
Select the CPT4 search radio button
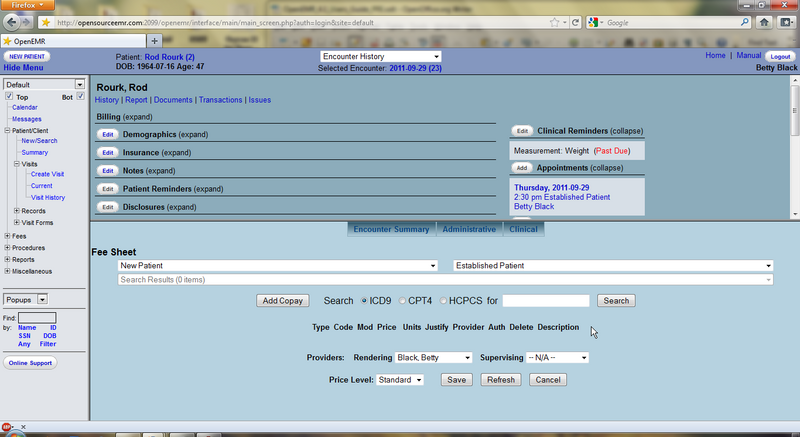coord(403,300)
